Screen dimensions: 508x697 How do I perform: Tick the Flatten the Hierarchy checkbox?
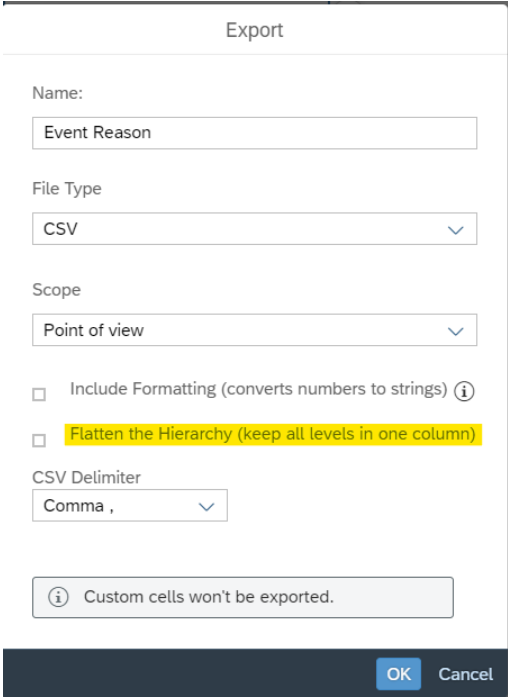click(x=39, y=441)
